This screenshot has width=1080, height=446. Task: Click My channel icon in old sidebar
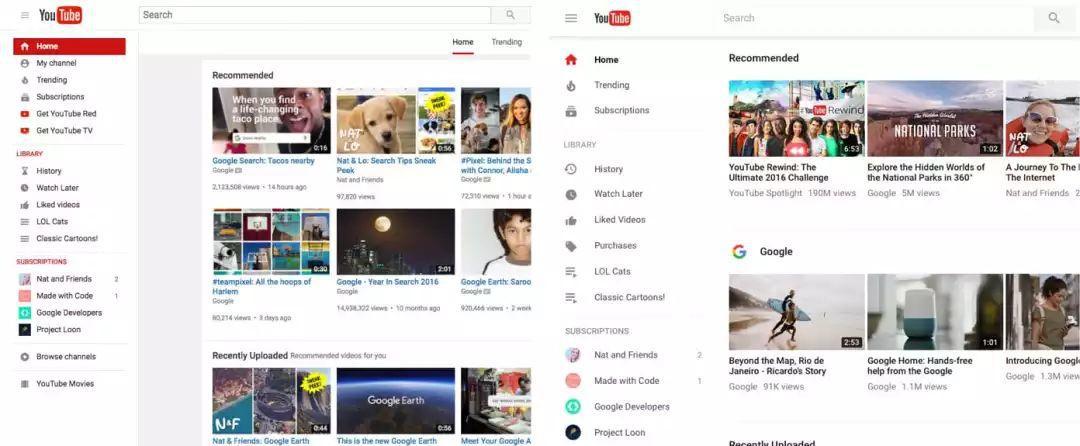25,63
